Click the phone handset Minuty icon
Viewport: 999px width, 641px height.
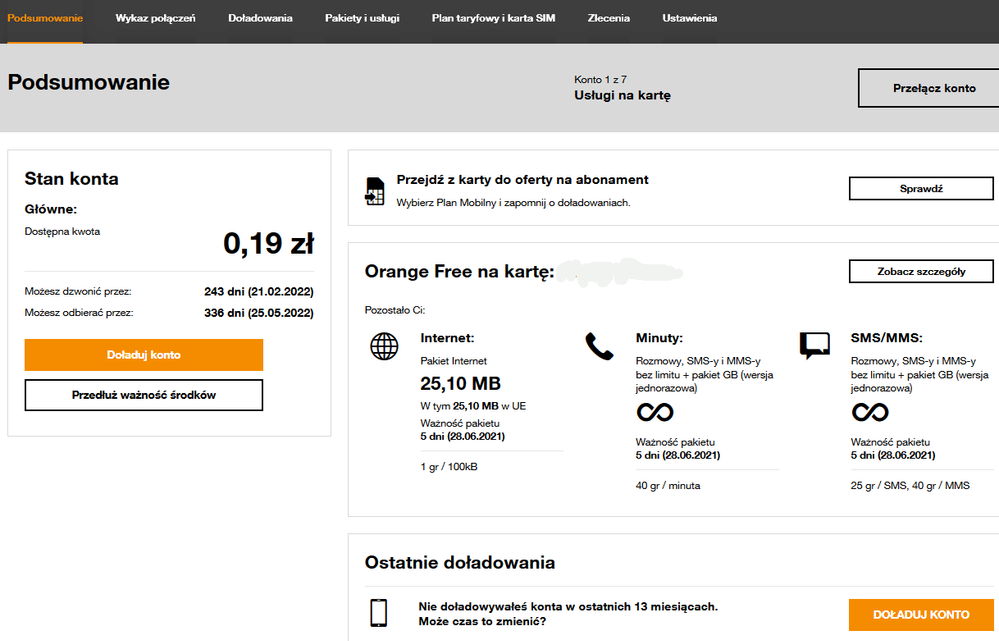(599, 346)
